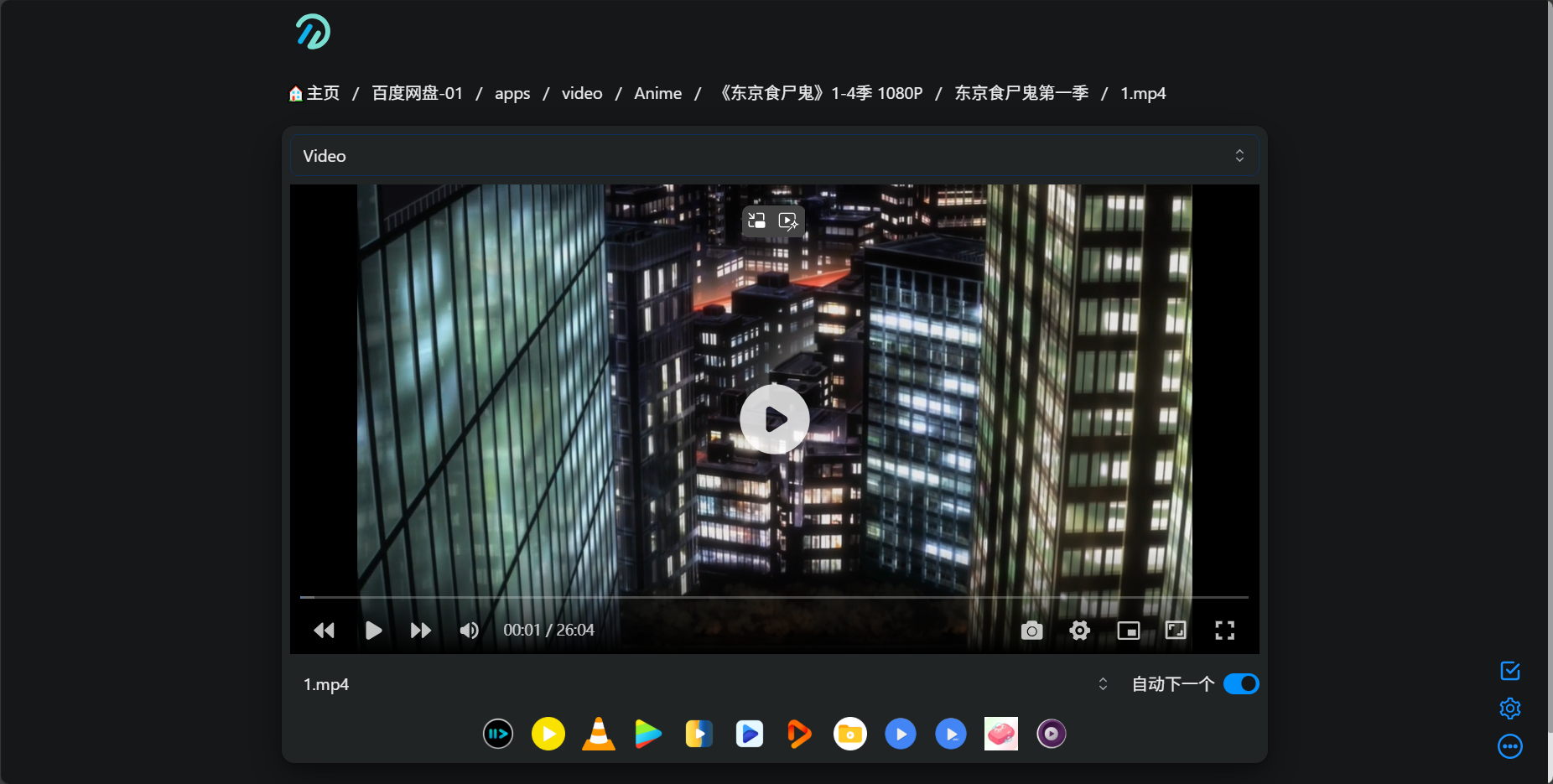
Task: Open video in VLC player
Action: (x=598, y=734)
